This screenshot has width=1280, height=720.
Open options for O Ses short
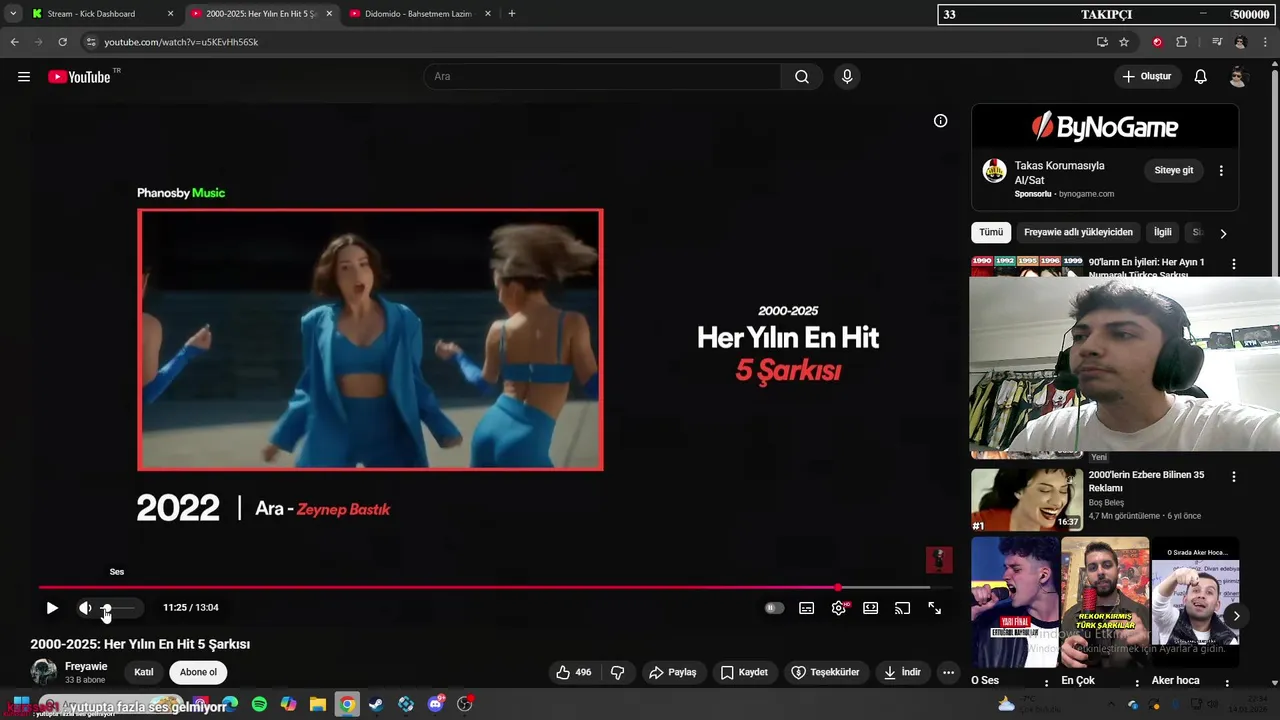pos(1047,683)
